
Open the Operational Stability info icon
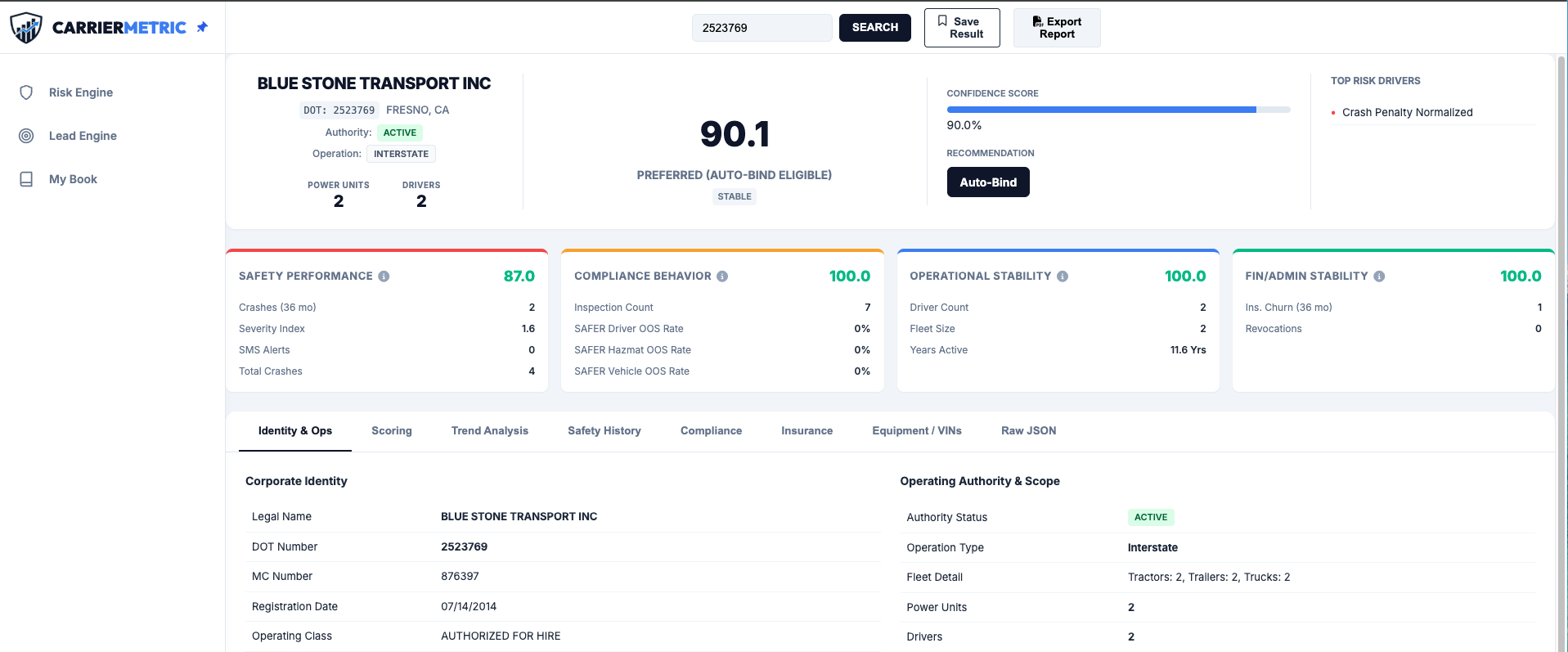point(1063,277)
